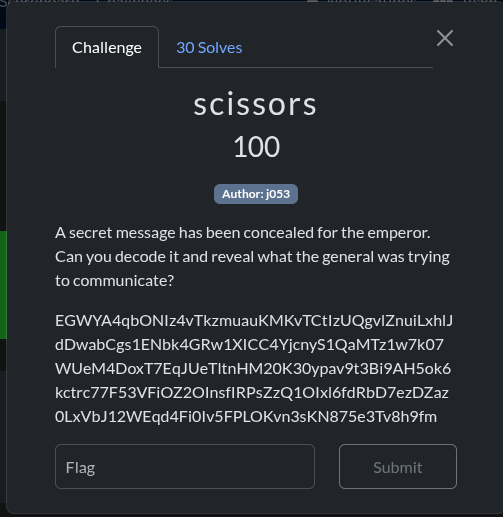The image size is (503, 517).
Task: Click the line beginning Can you decode it
Action: pyautogui.click(x=252, y=257)
